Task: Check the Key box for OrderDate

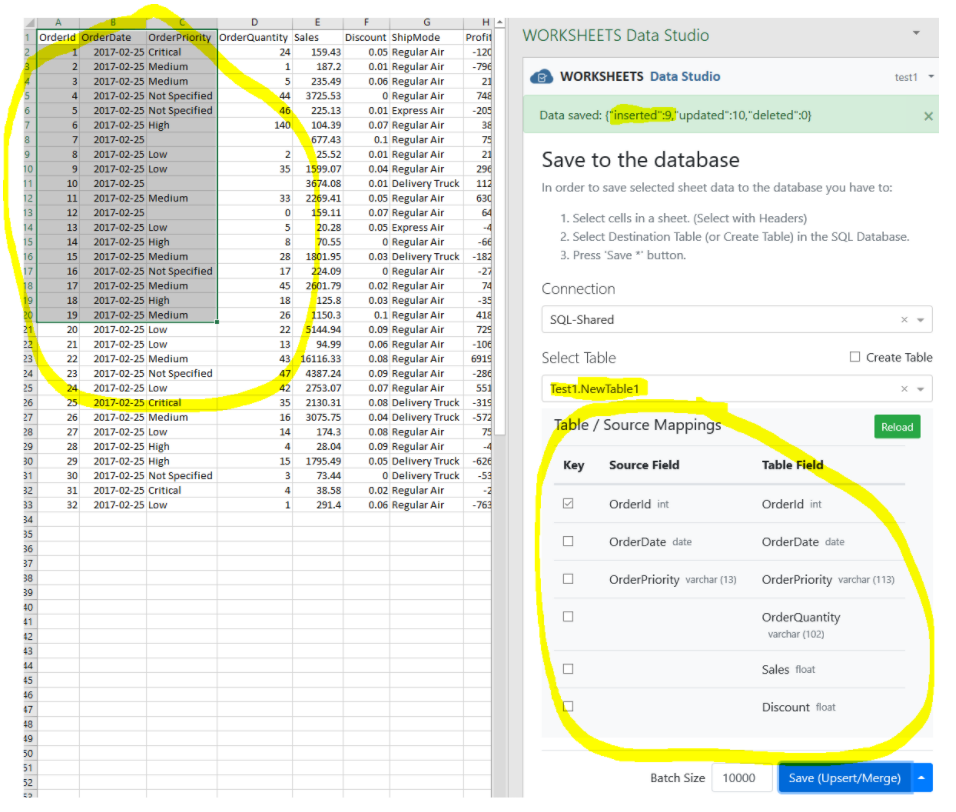Action: (x=568, y=541)
